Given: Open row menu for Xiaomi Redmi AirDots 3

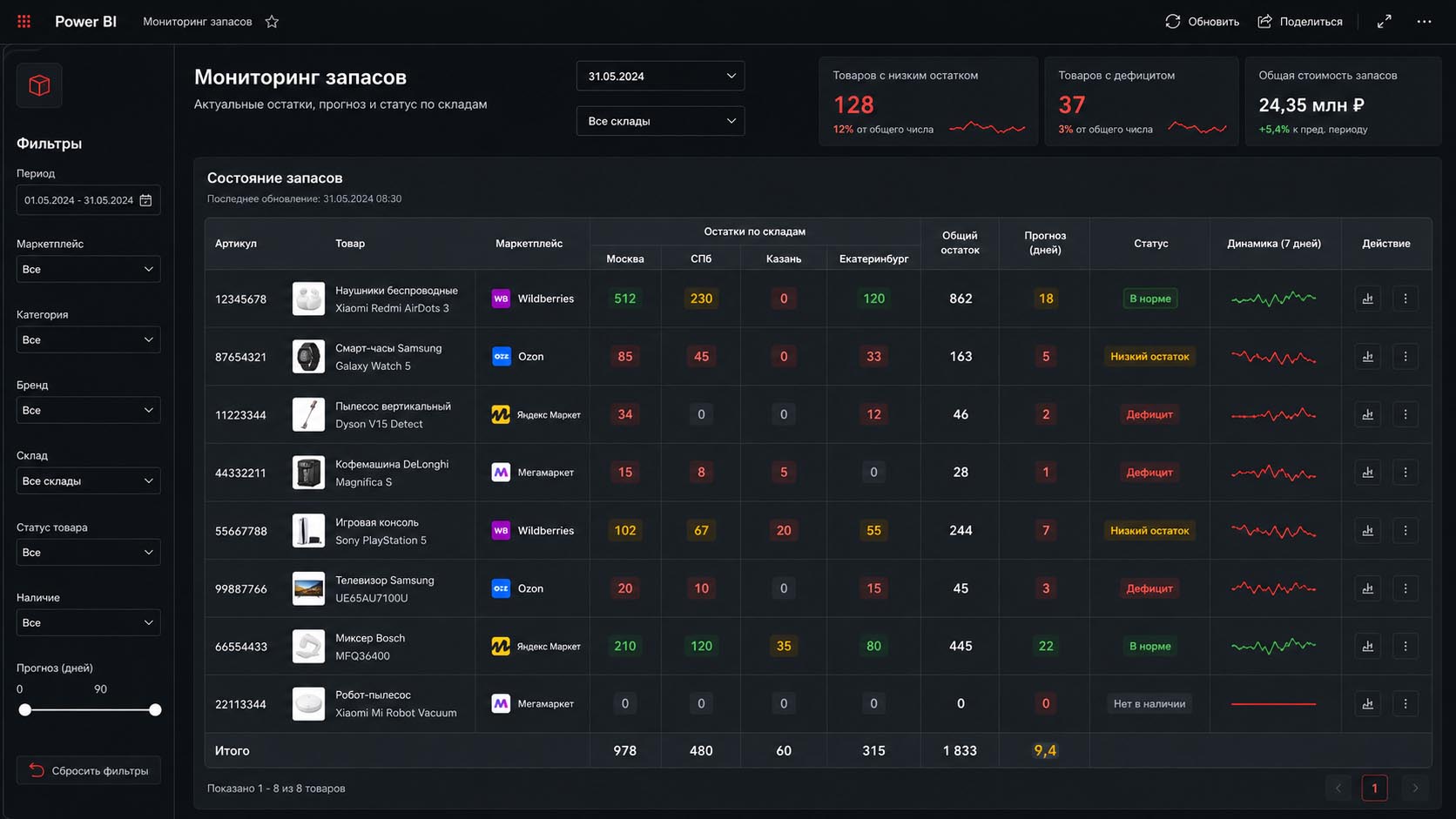Looking at the screenshot, I should click(x=1405, y=299).
